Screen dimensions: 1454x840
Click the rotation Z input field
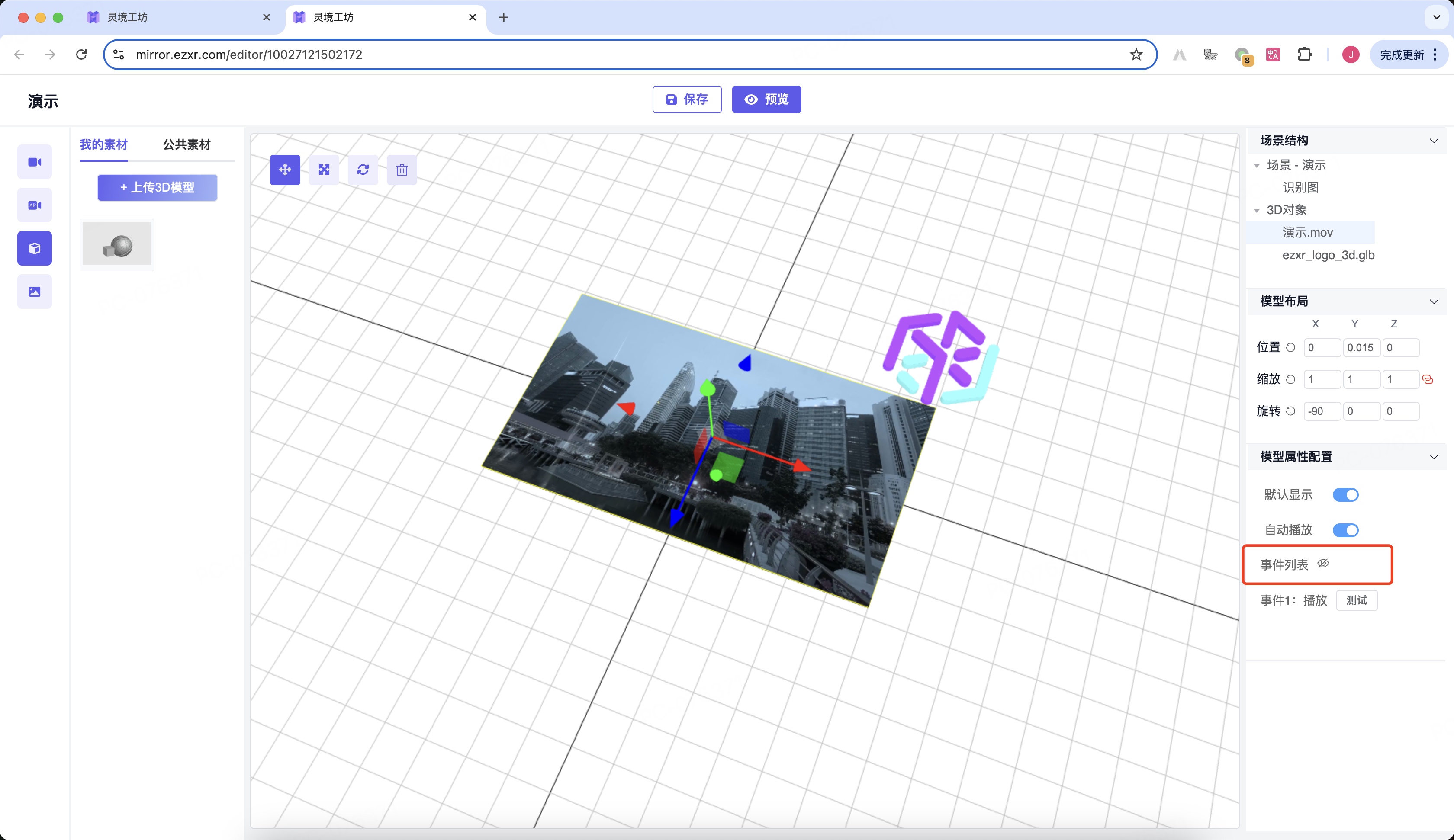(1400, 411)
